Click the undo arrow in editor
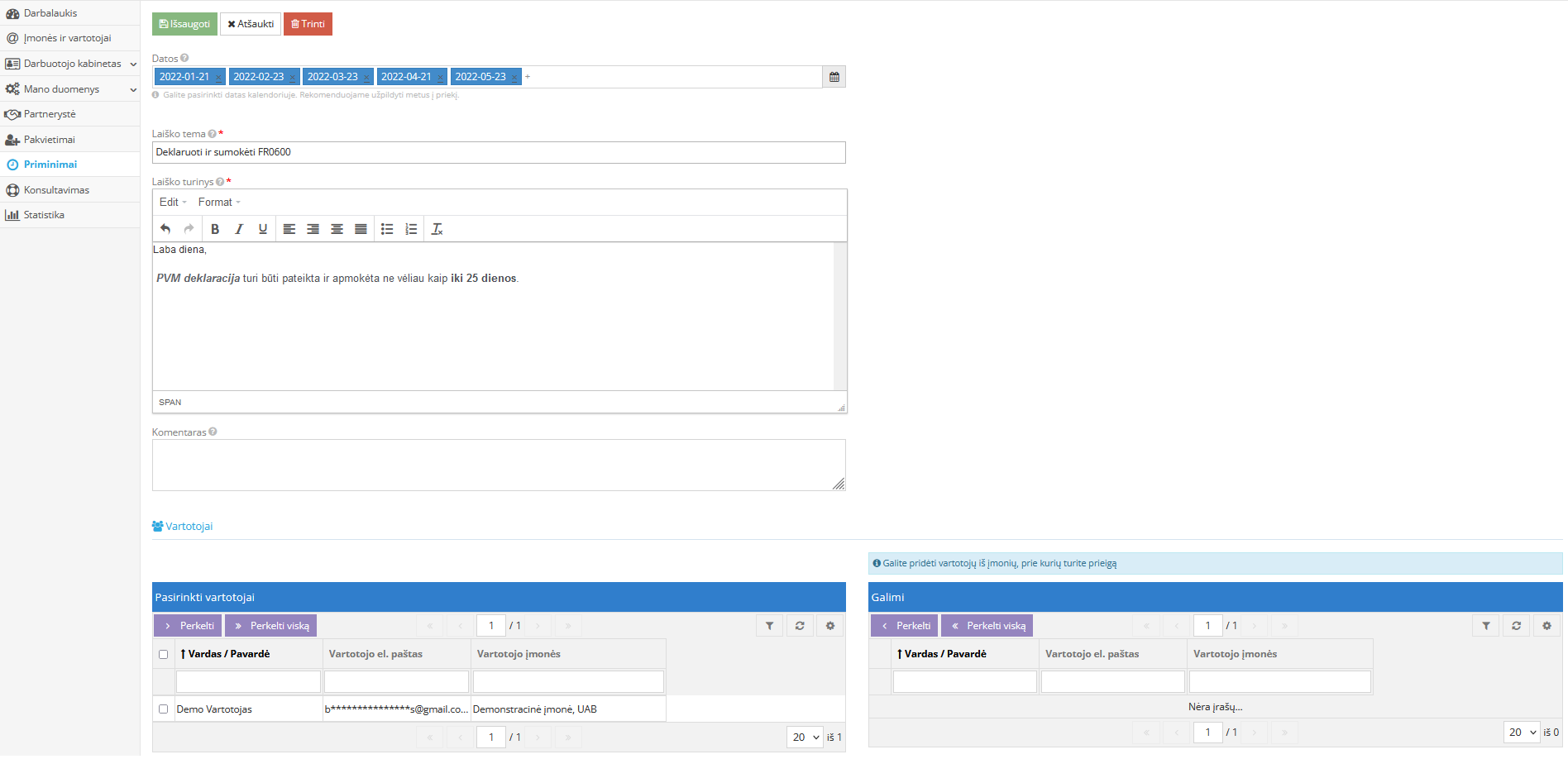Viewport: 1568px width, 759px height. pos(165,229)
